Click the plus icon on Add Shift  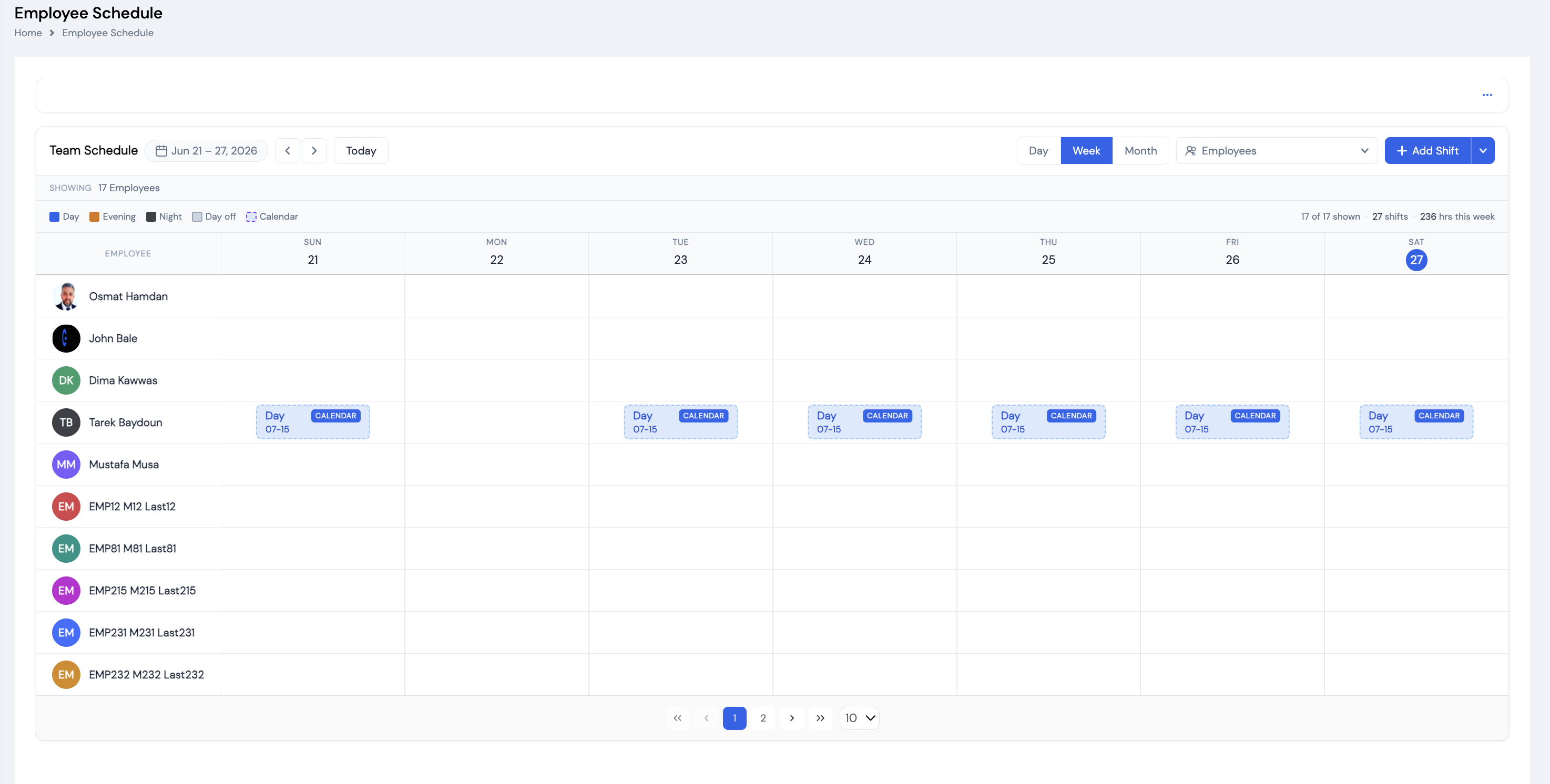pyautogui.click(x=1402, y=151)
